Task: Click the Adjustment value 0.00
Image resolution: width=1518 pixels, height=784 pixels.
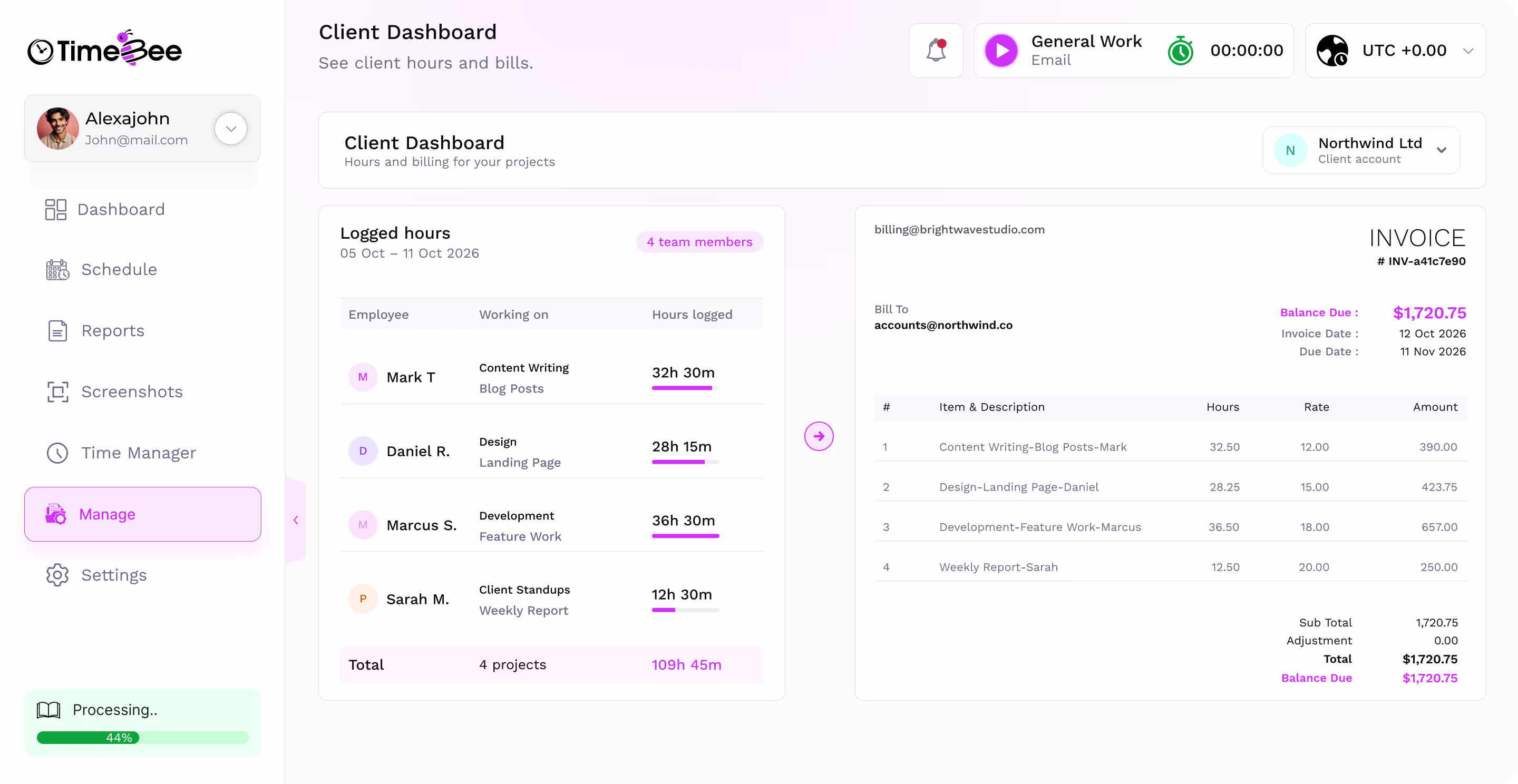Action: pos(1446,641)
